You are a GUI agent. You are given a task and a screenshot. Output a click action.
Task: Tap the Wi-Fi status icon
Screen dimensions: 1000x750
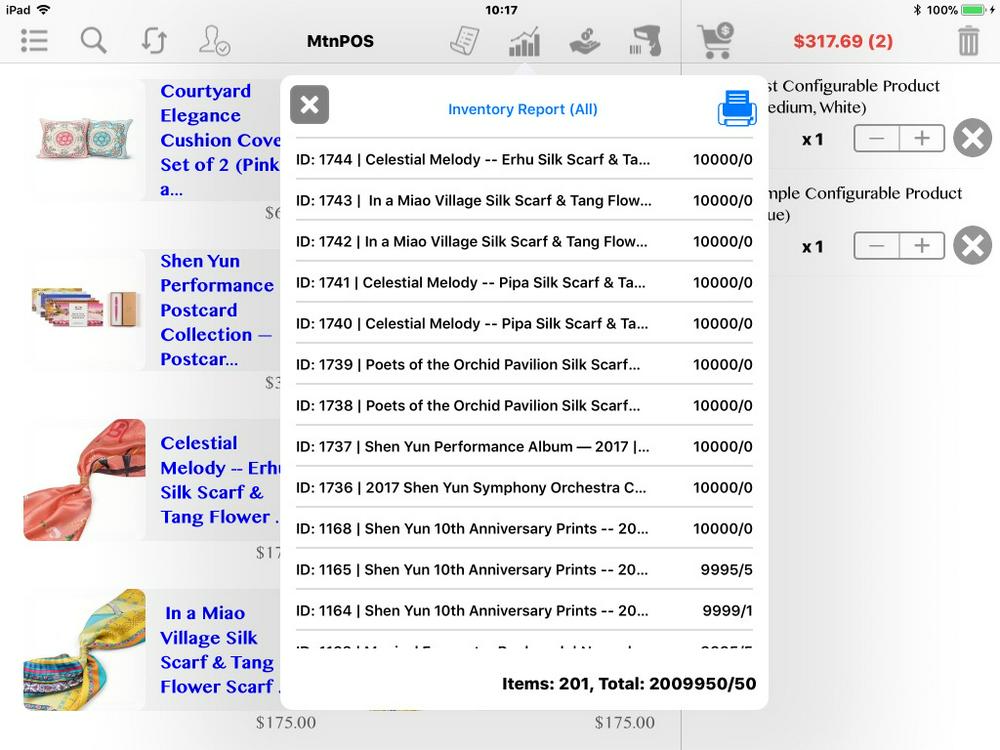click(x=43, y=10)
